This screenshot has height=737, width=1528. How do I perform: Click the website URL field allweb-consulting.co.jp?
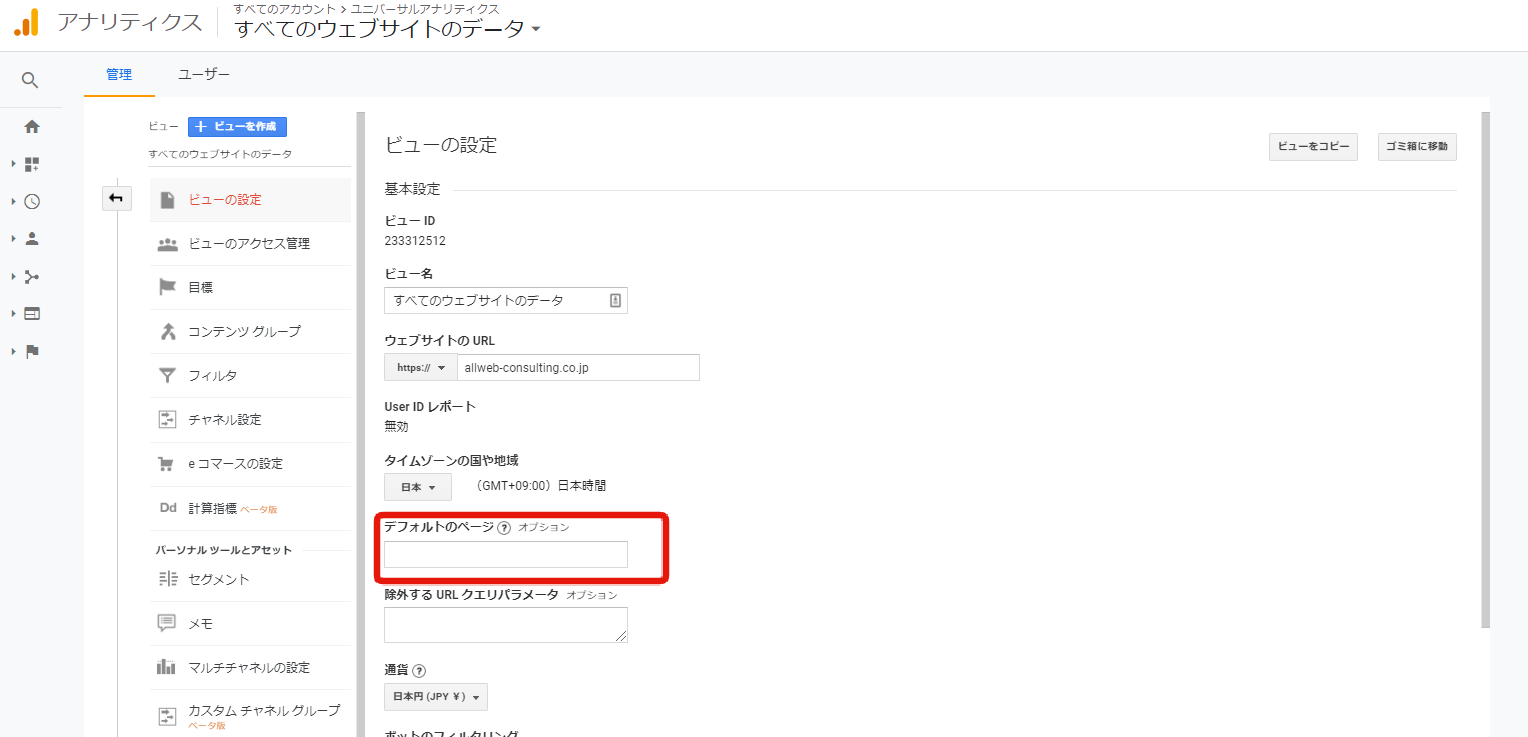pos(578,368)
